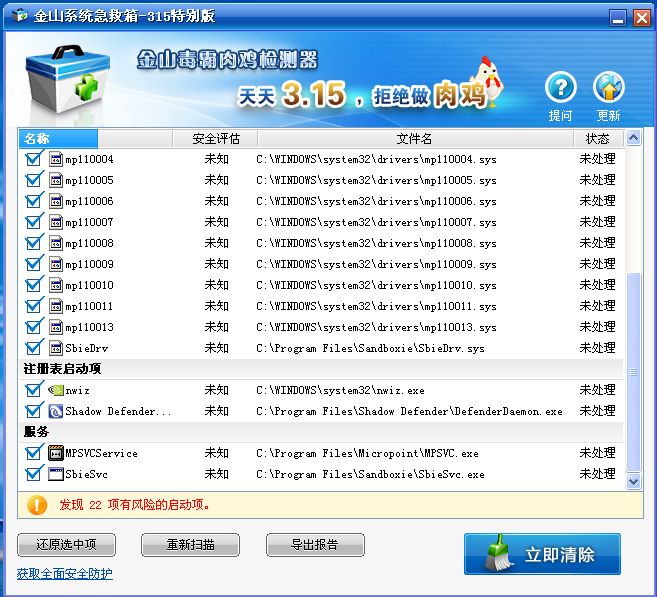The image size is (657, 597).
Task: Uncheck the mp110010 checkbox
Action: (x=34, y=285)
